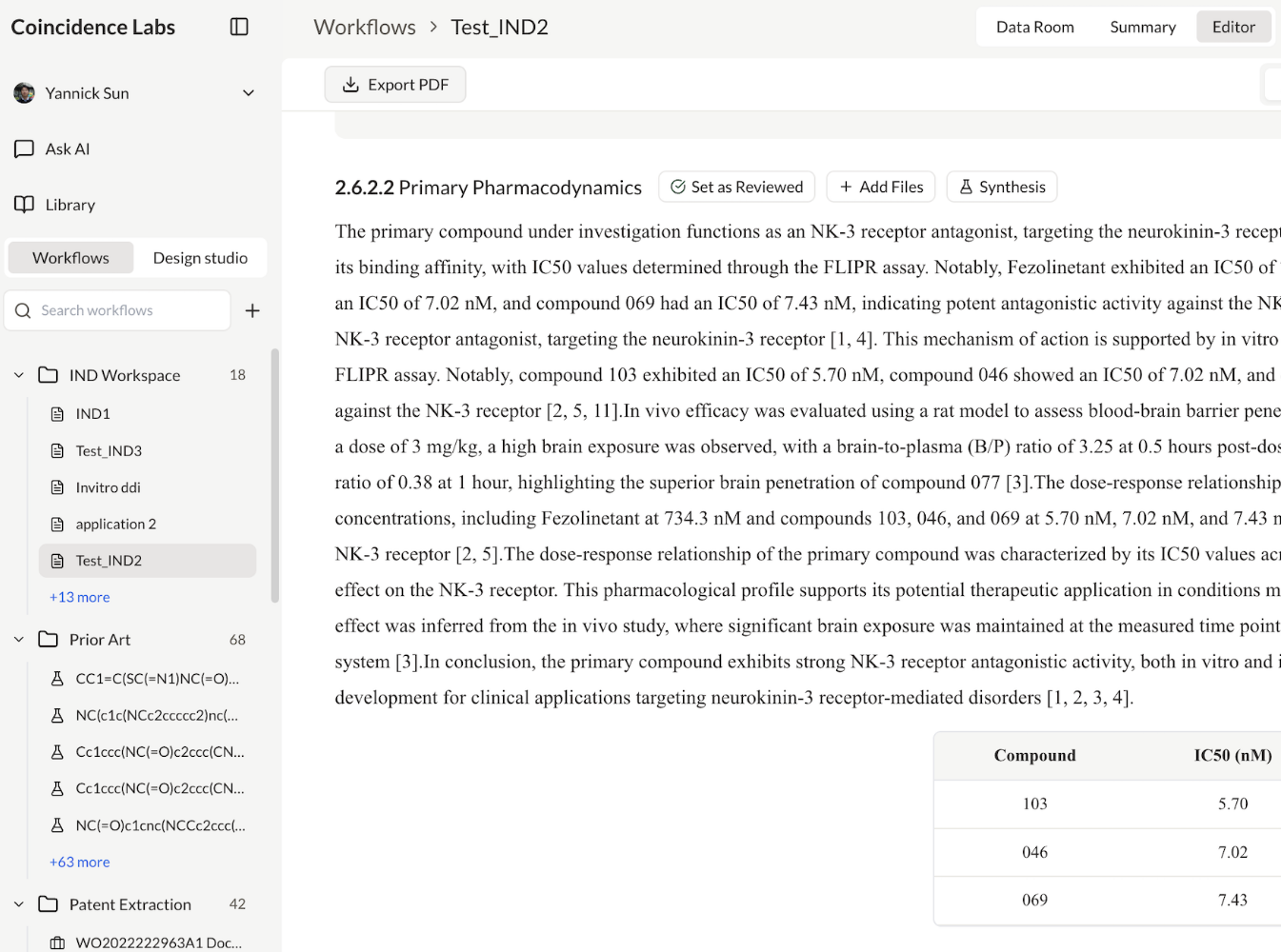The image size is (1282, 952).
Task: Click the Compound column header
Action: 1035,756
